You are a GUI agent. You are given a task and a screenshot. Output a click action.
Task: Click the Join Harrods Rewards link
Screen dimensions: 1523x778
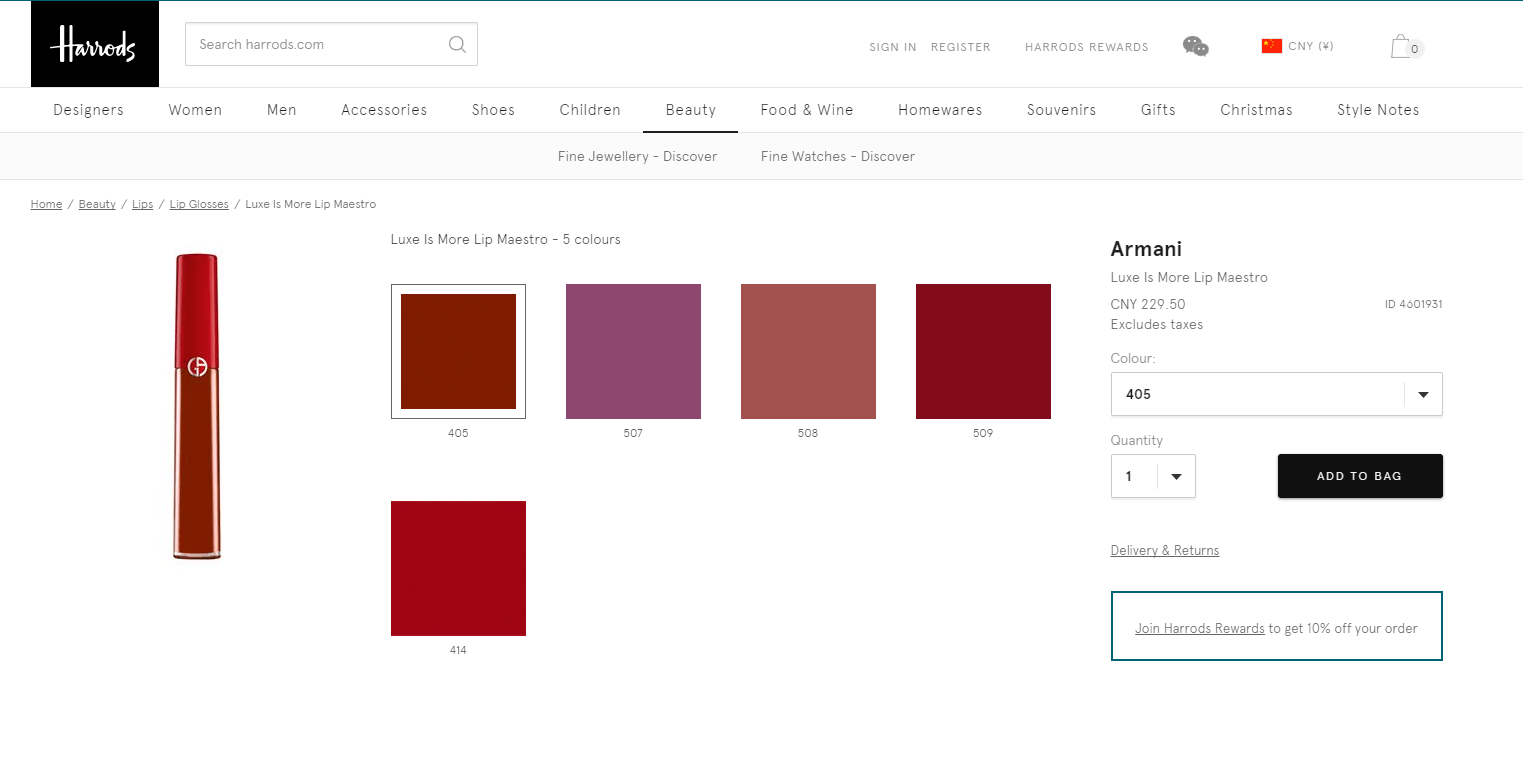1200,628
